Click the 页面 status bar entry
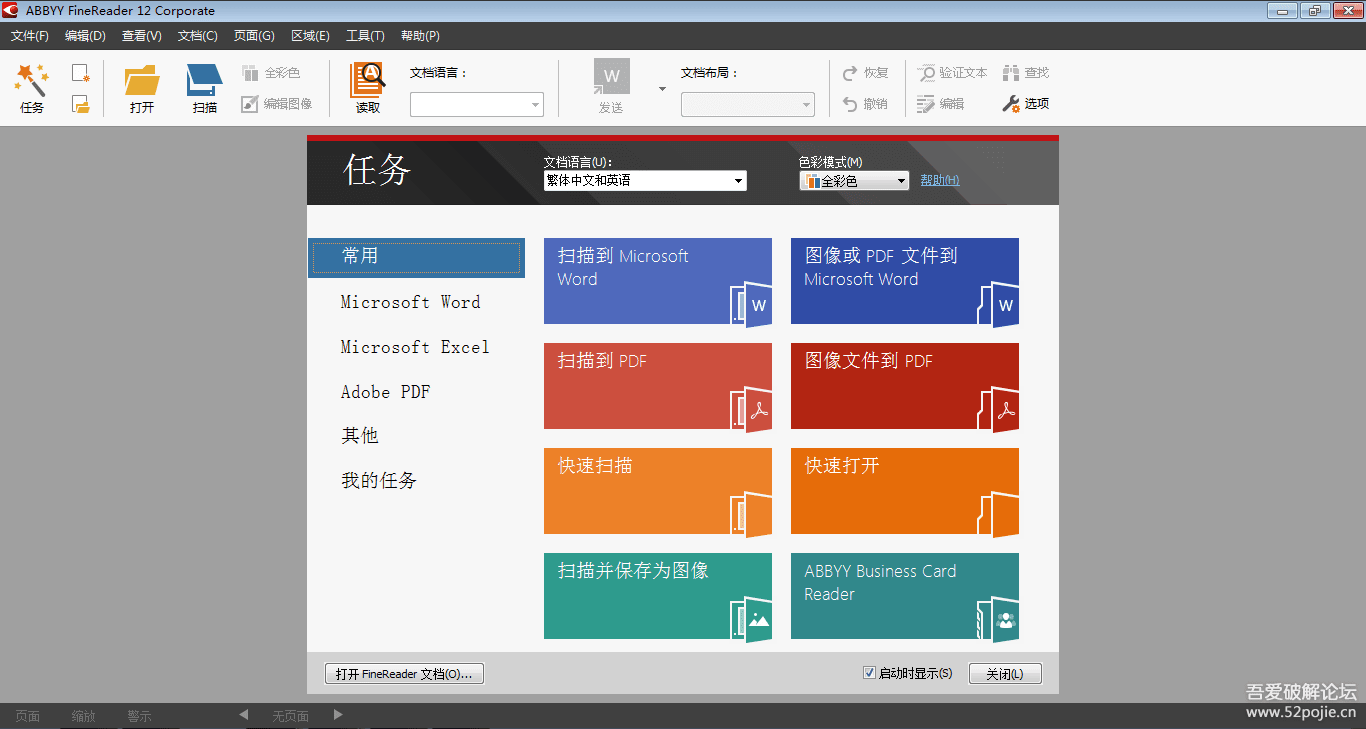The width and height of the screenshot is (1366, 729). [27, 716]
